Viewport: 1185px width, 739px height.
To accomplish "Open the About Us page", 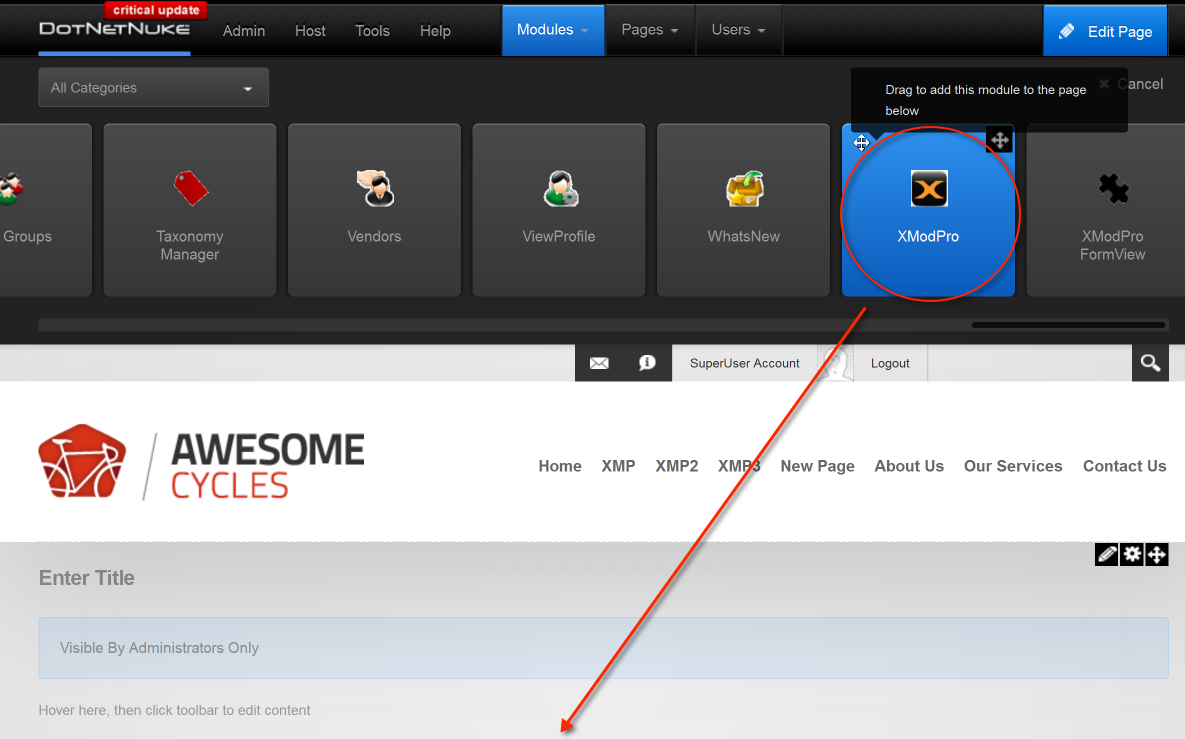I will click(x=909, y=466).
